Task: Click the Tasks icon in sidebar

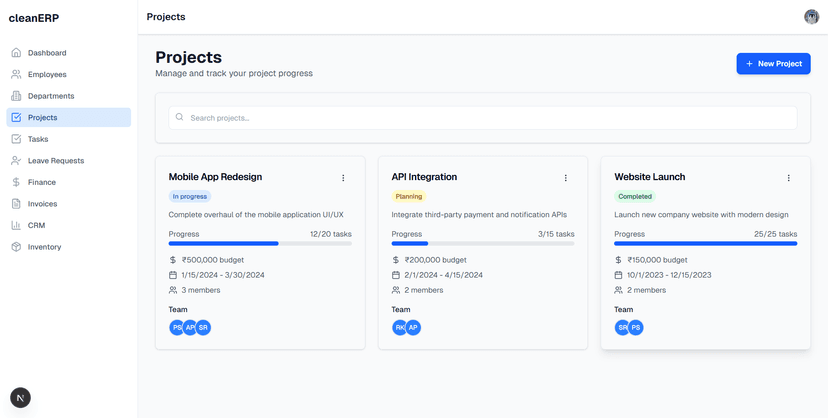Action: (16, 139)
